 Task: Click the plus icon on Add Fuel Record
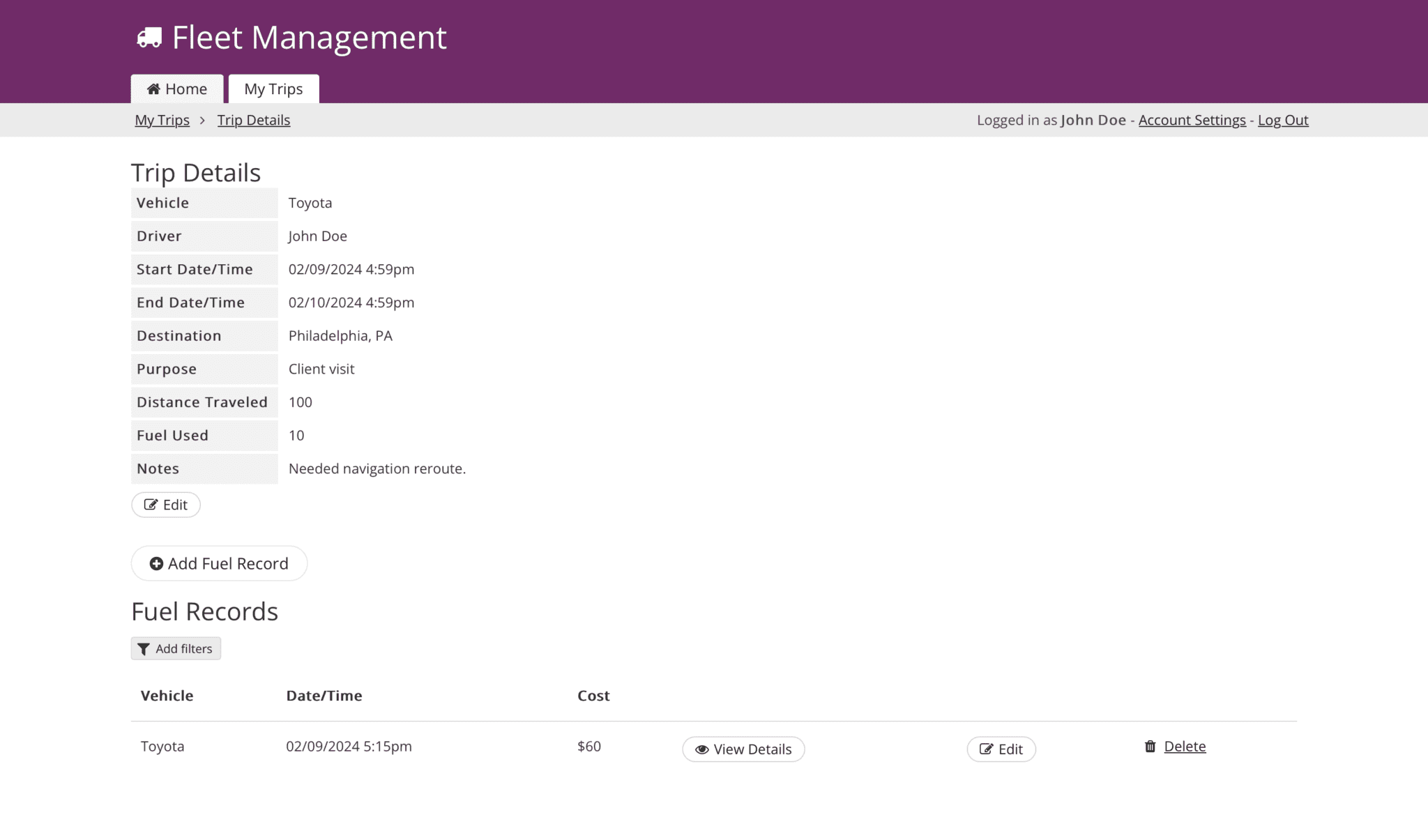tap(157, 563)
